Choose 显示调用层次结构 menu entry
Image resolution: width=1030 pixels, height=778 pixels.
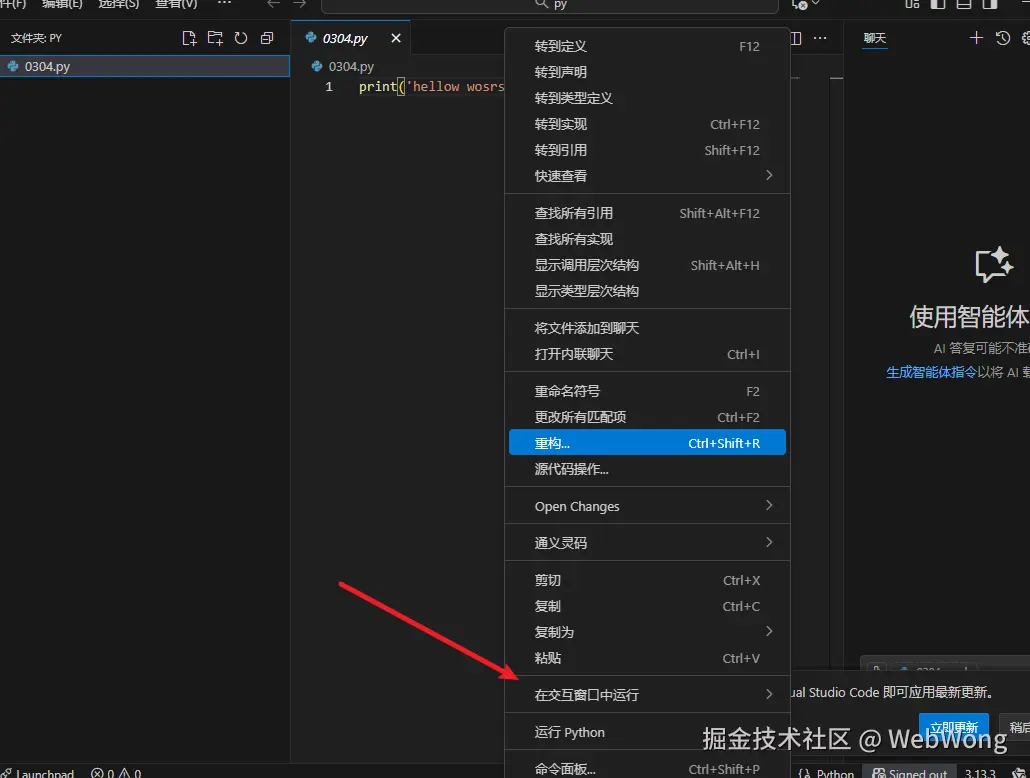(647, 265)
